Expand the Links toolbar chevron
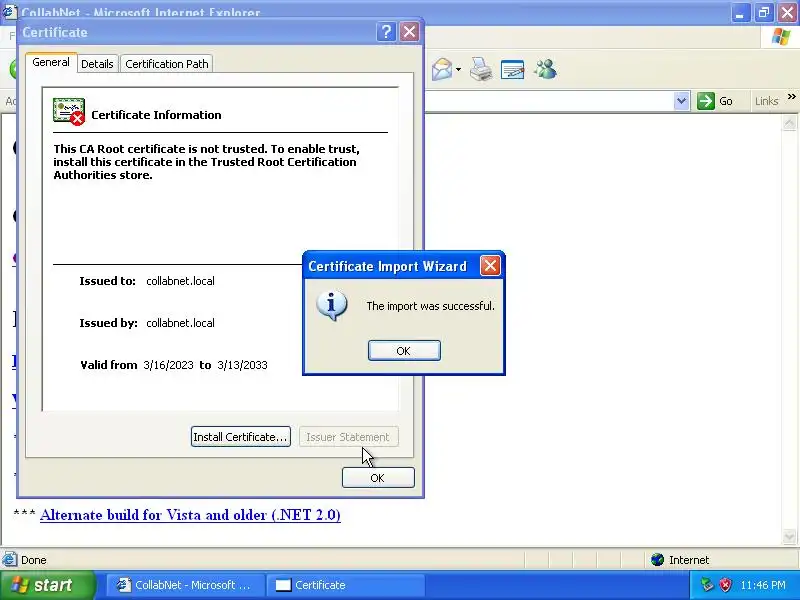800x600 pixels. coord(791,96)
